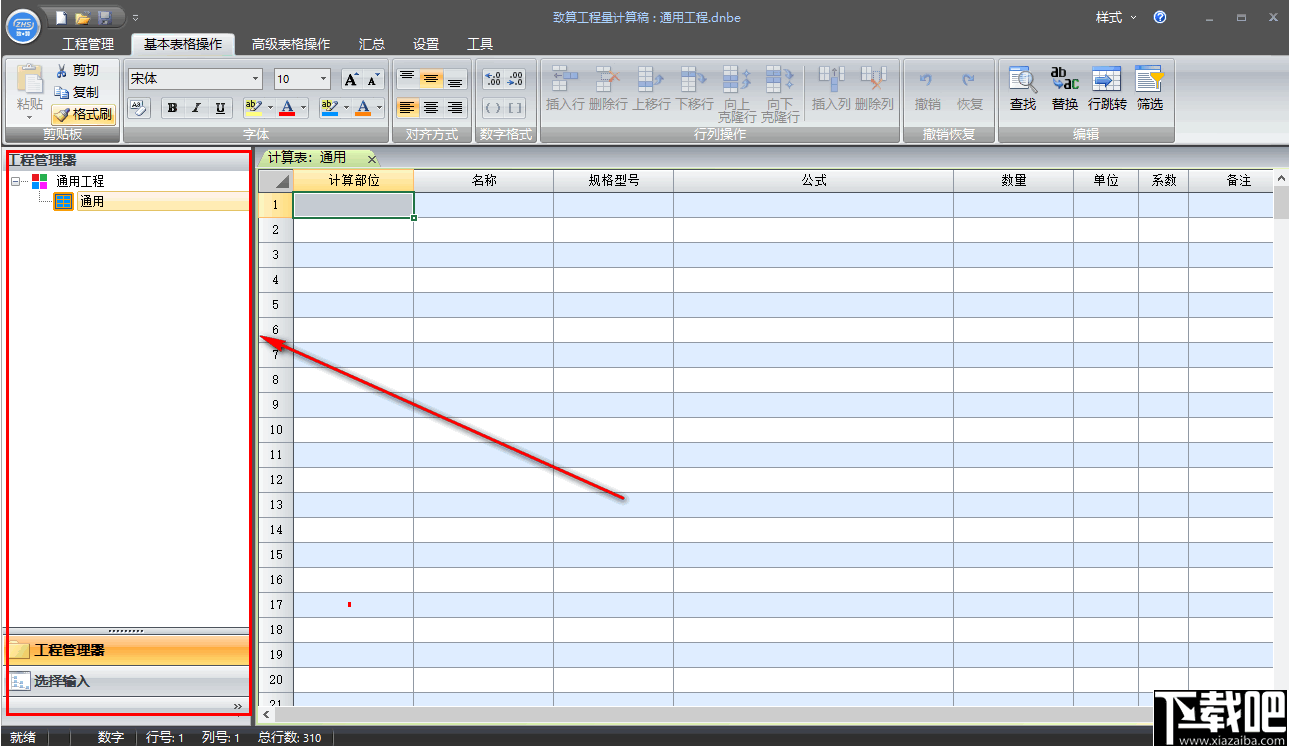The width and height of the screenshot is (1289, 746).
Task: Open the red font color dropdown arrow
Action: point(303,108)
